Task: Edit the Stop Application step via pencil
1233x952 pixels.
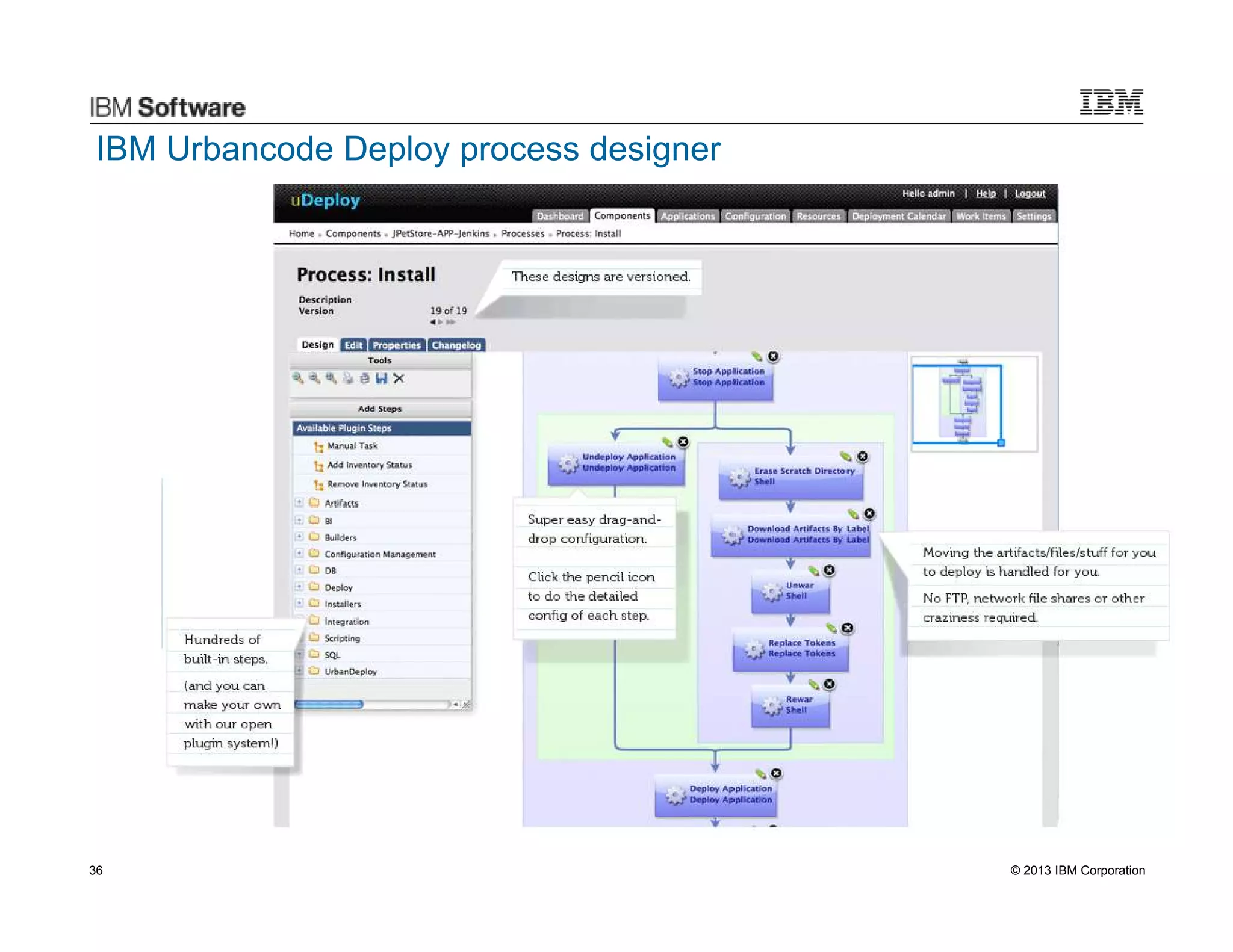Action: coord(757,357)
